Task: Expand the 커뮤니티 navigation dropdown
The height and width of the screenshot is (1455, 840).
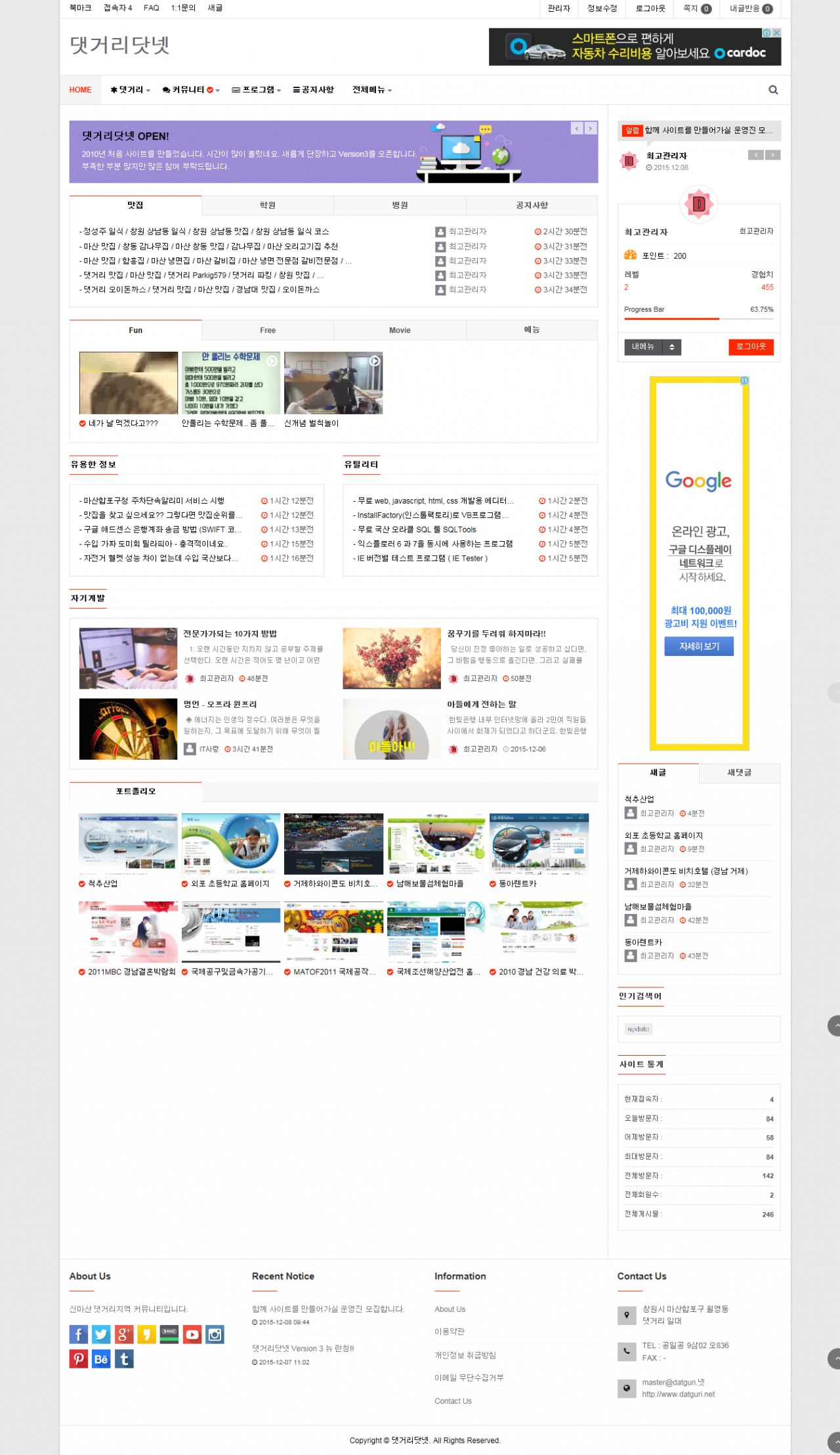Action: [190, 90]
